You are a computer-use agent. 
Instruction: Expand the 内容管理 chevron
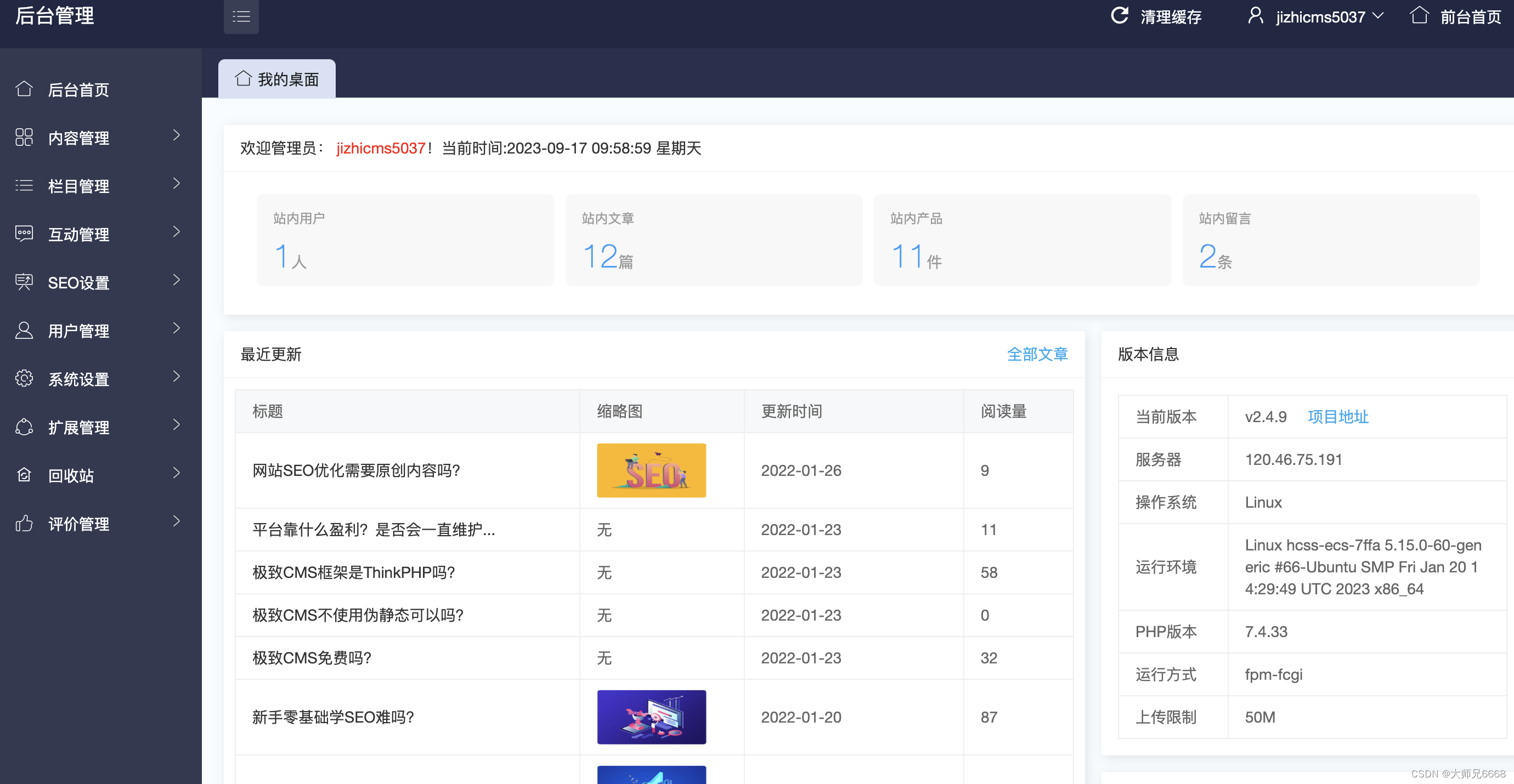click(176, 135)
